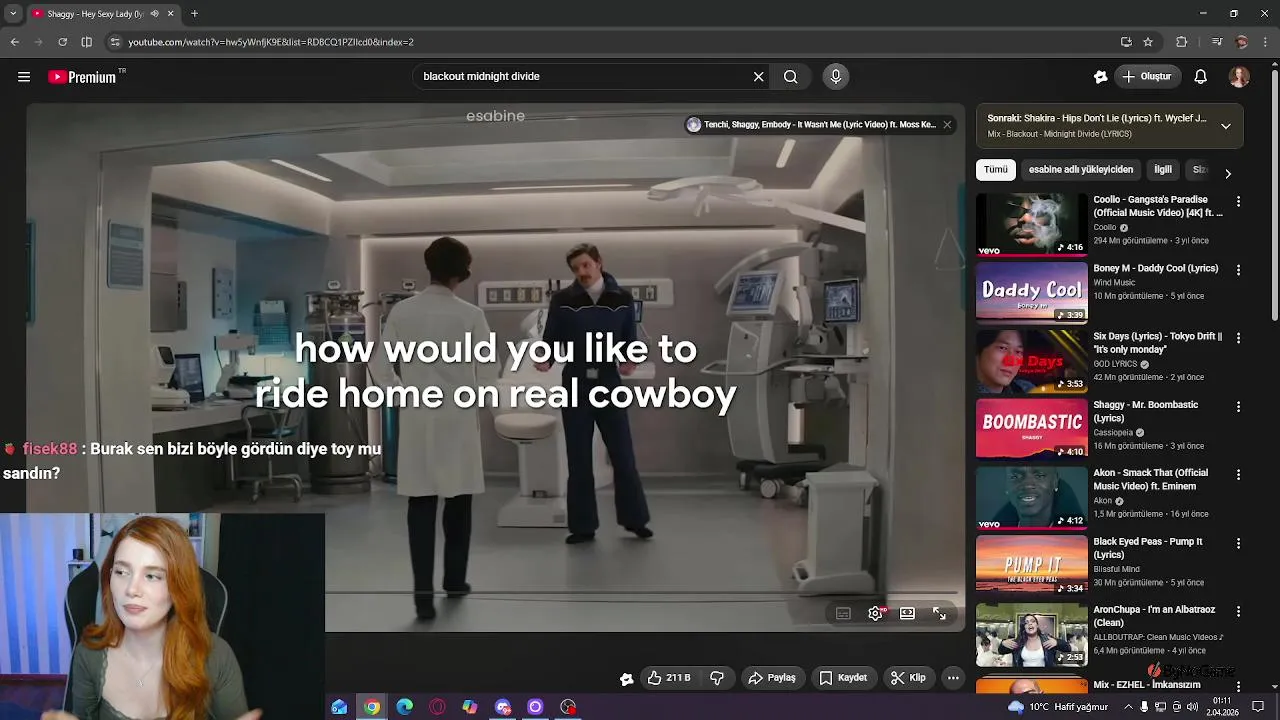Open YouTube notifications bell

(x=1201, y=77)
